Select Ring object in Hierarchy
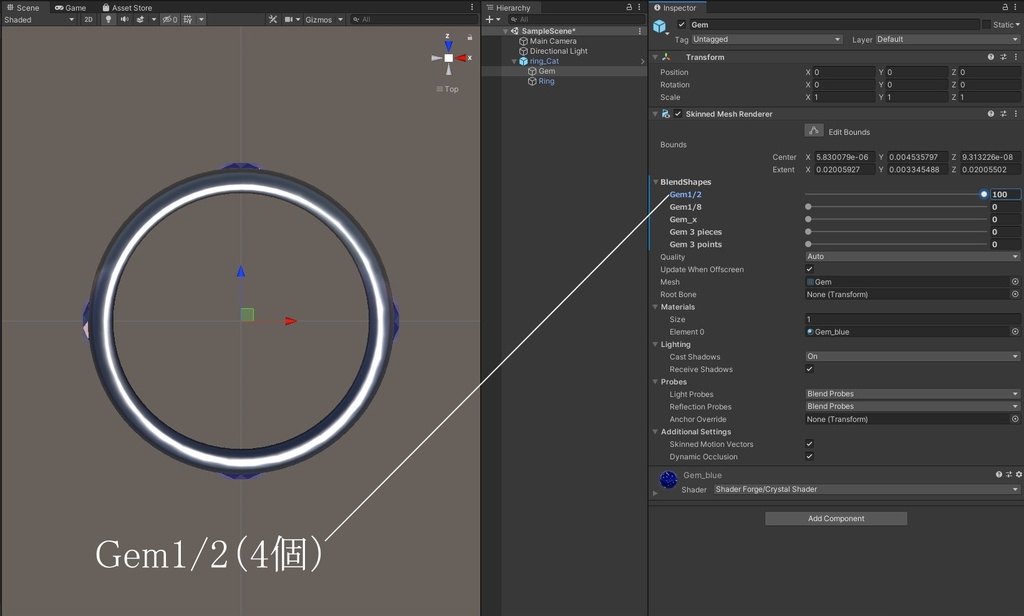The image size is (1024, 616). point(546,81)
